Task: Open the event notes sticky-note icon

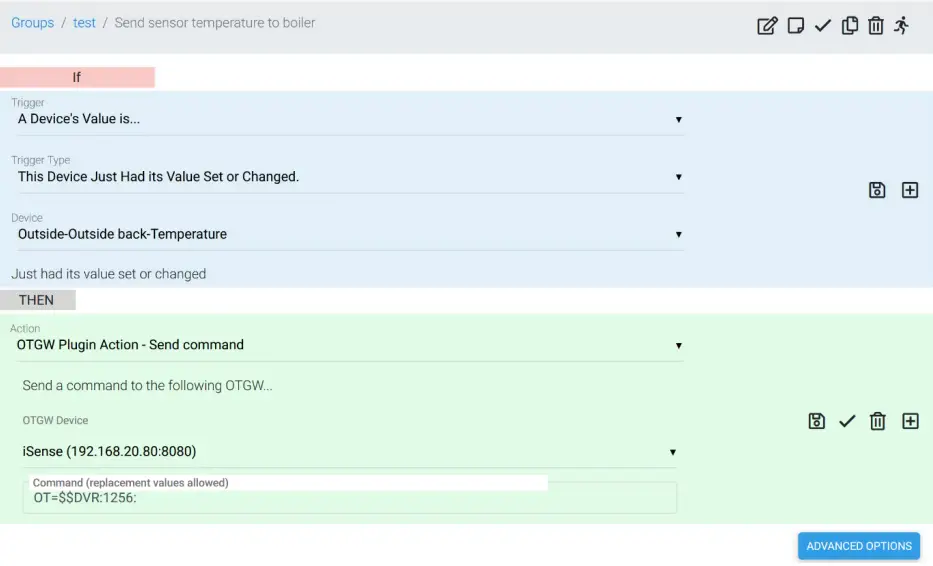Action: click(x=796, y=26)
